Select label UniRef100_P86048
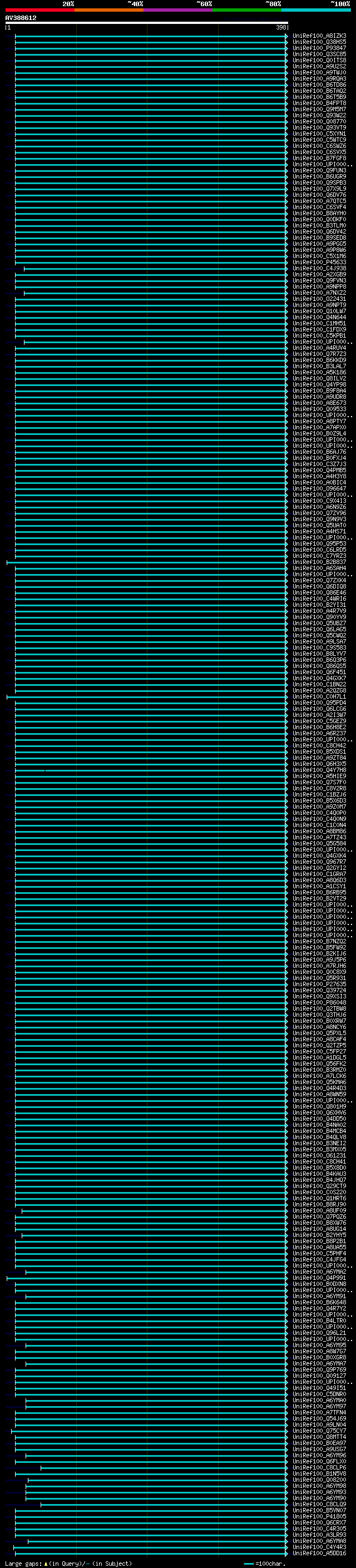 (319, 1002)
